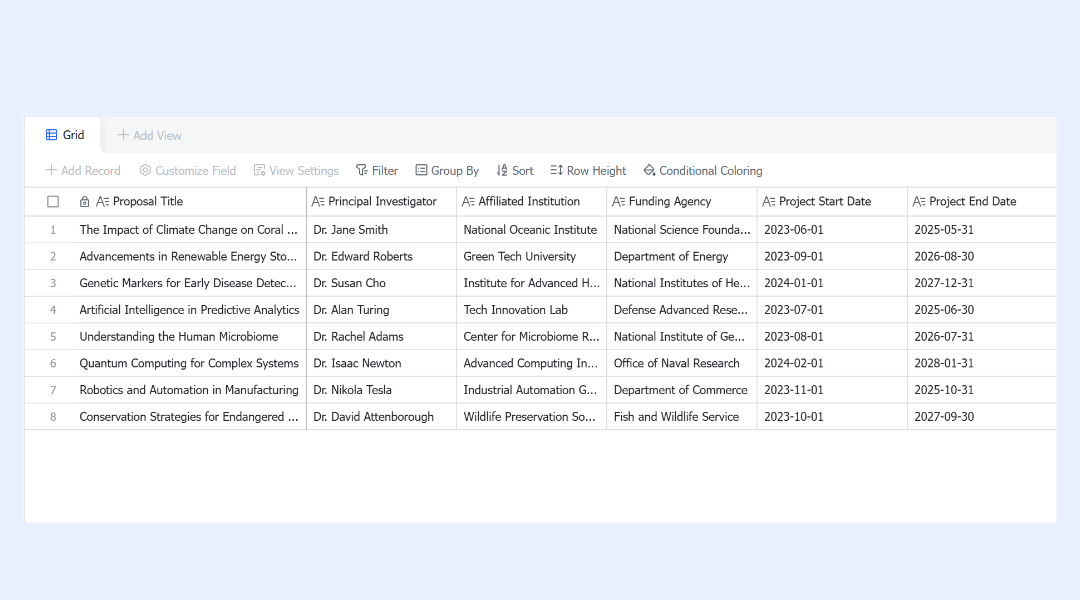Click 'The Impact of Climate Change on Coral' cell
The image size is (1080, 600).
[x=189, y=230]
